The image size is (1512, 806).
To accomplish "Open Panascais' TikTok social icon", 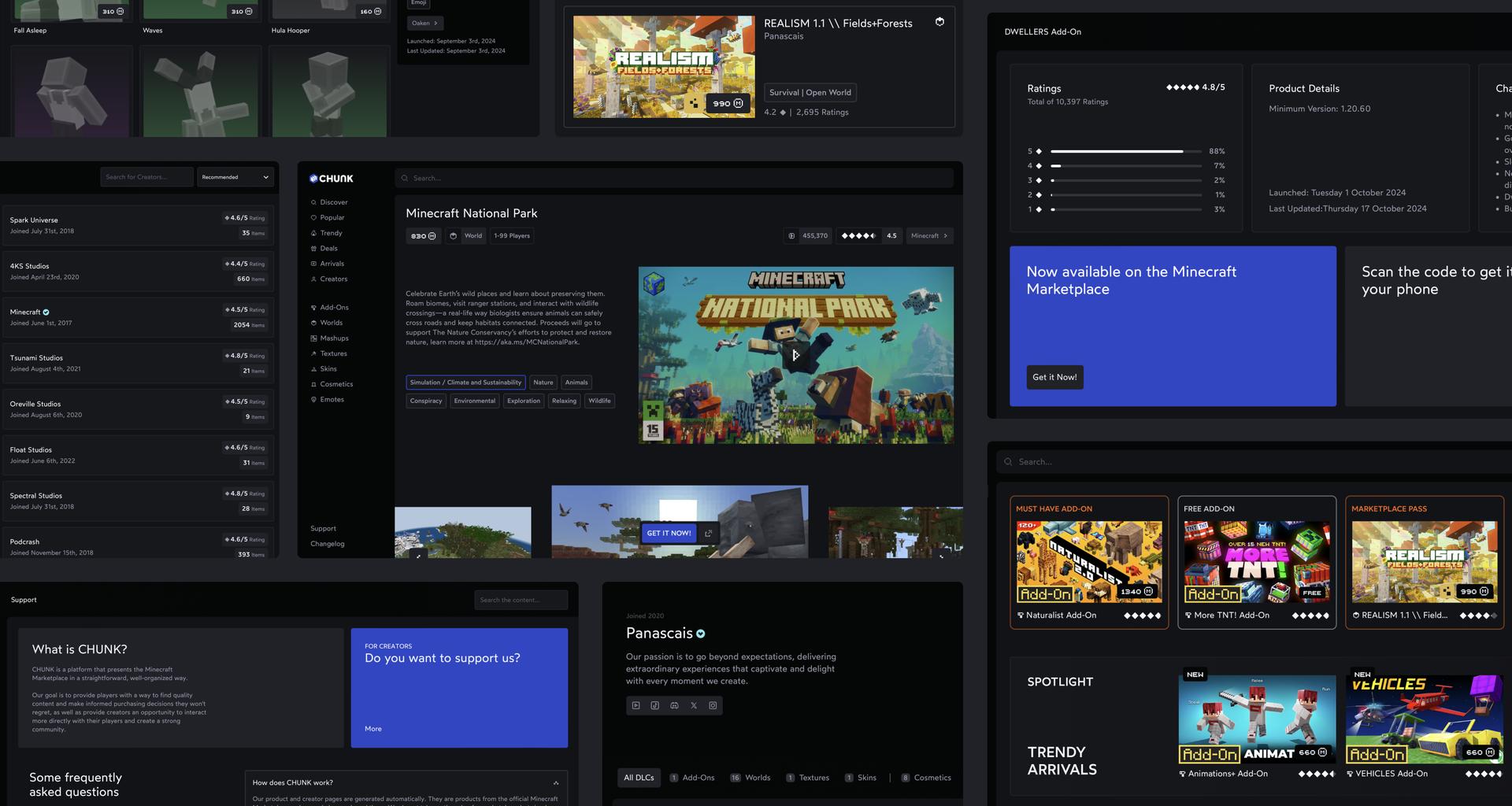I will 655,706.
